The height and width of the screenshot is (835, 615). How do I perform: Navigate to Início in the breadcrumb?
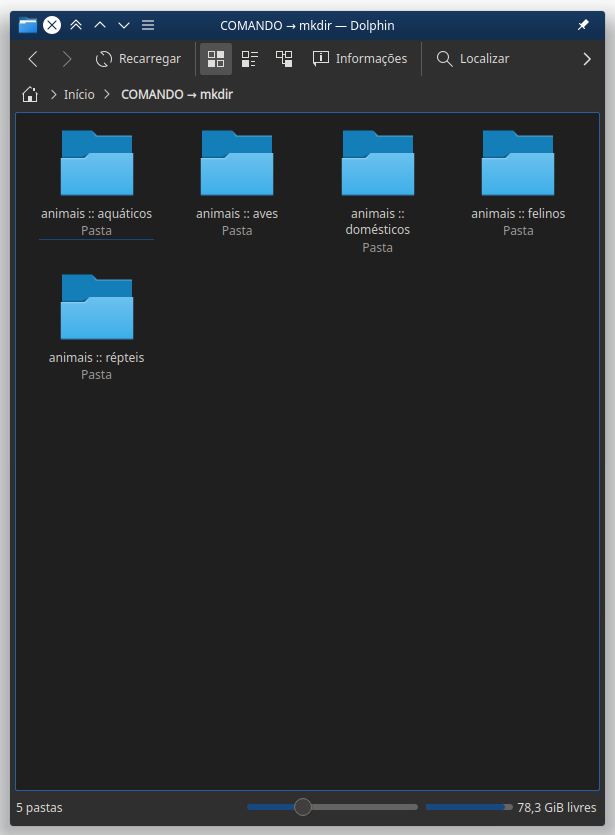click(79, 95)
